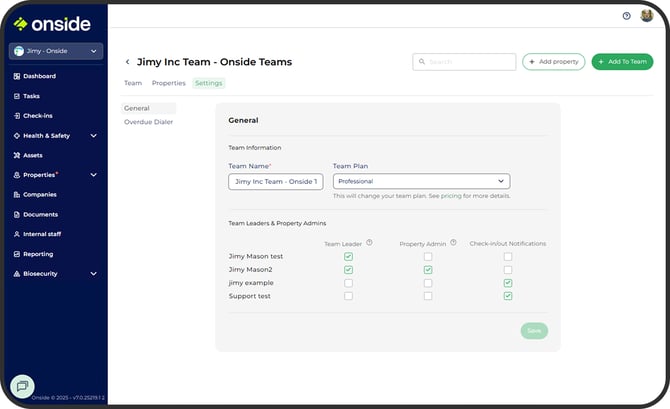Expand the Properties menu chevron
This screenshot has height=409, width=670.
tap(94, 175)
